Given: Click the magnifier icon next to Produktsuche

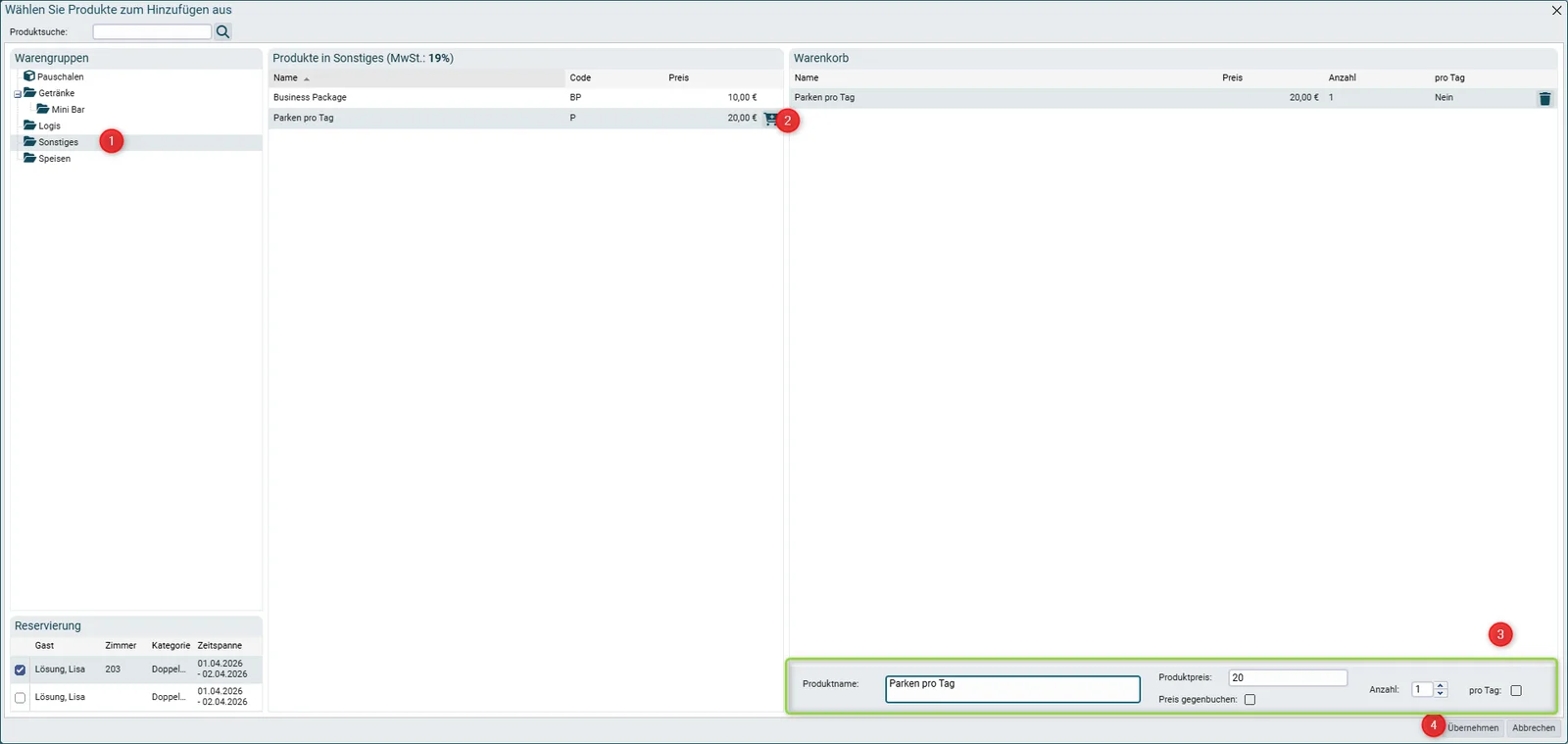Looking at the screenshot, I should pyautogui.click(x=222, y=31).
